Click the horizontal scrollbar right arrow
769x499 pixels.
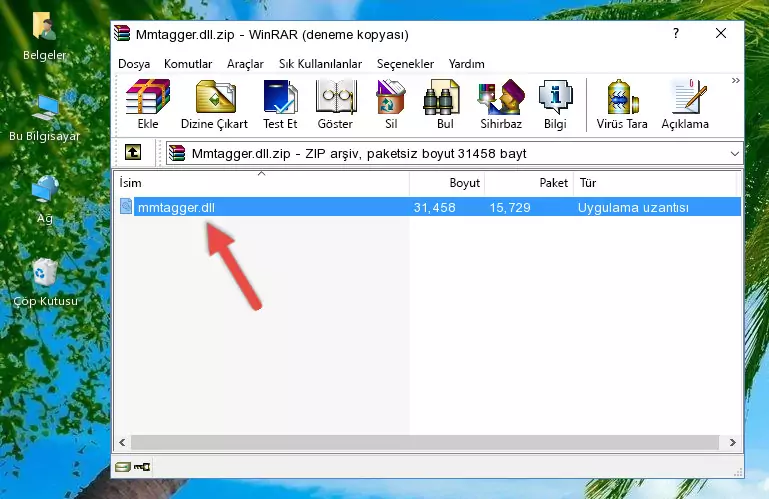pyautogui.click(x=732, y=443)
